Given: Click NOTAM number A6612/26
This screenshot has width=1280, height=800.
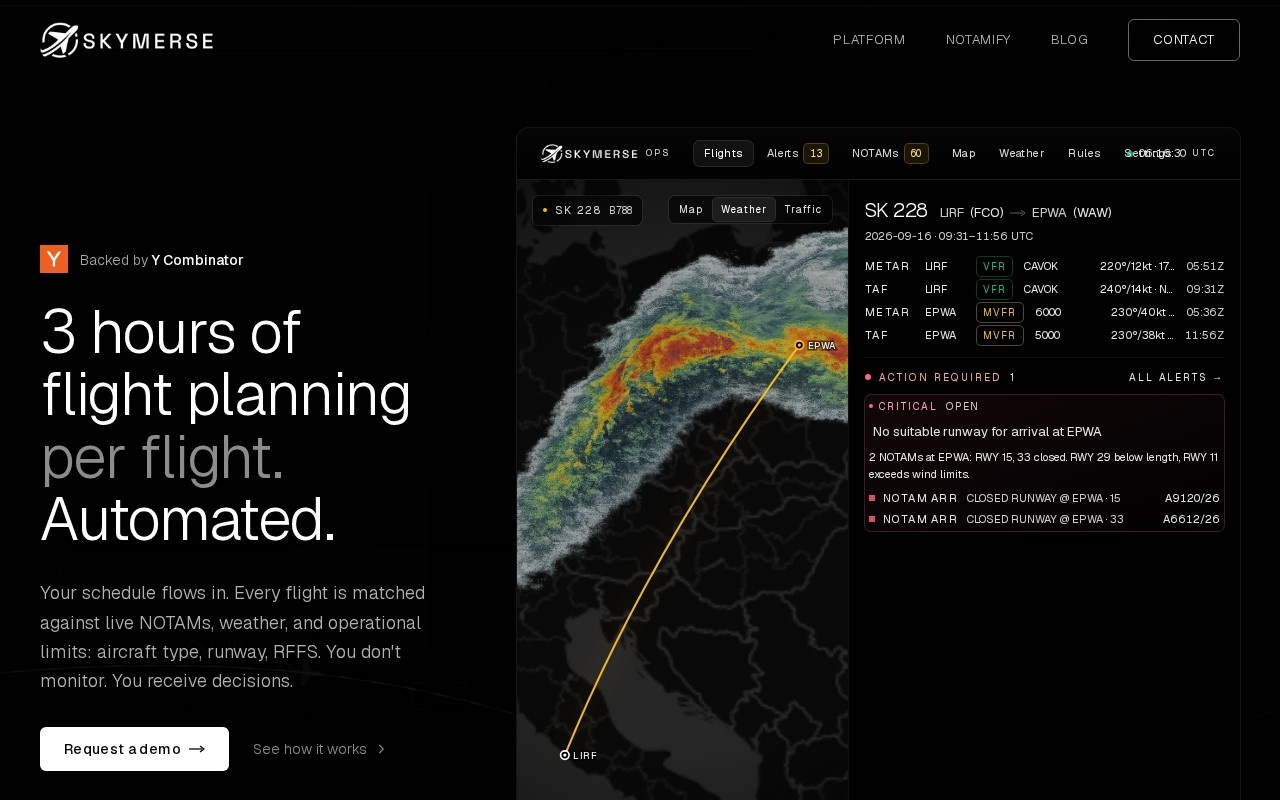Looking at the screenshot, I should pyautogui.click(x=1191, y=519).
